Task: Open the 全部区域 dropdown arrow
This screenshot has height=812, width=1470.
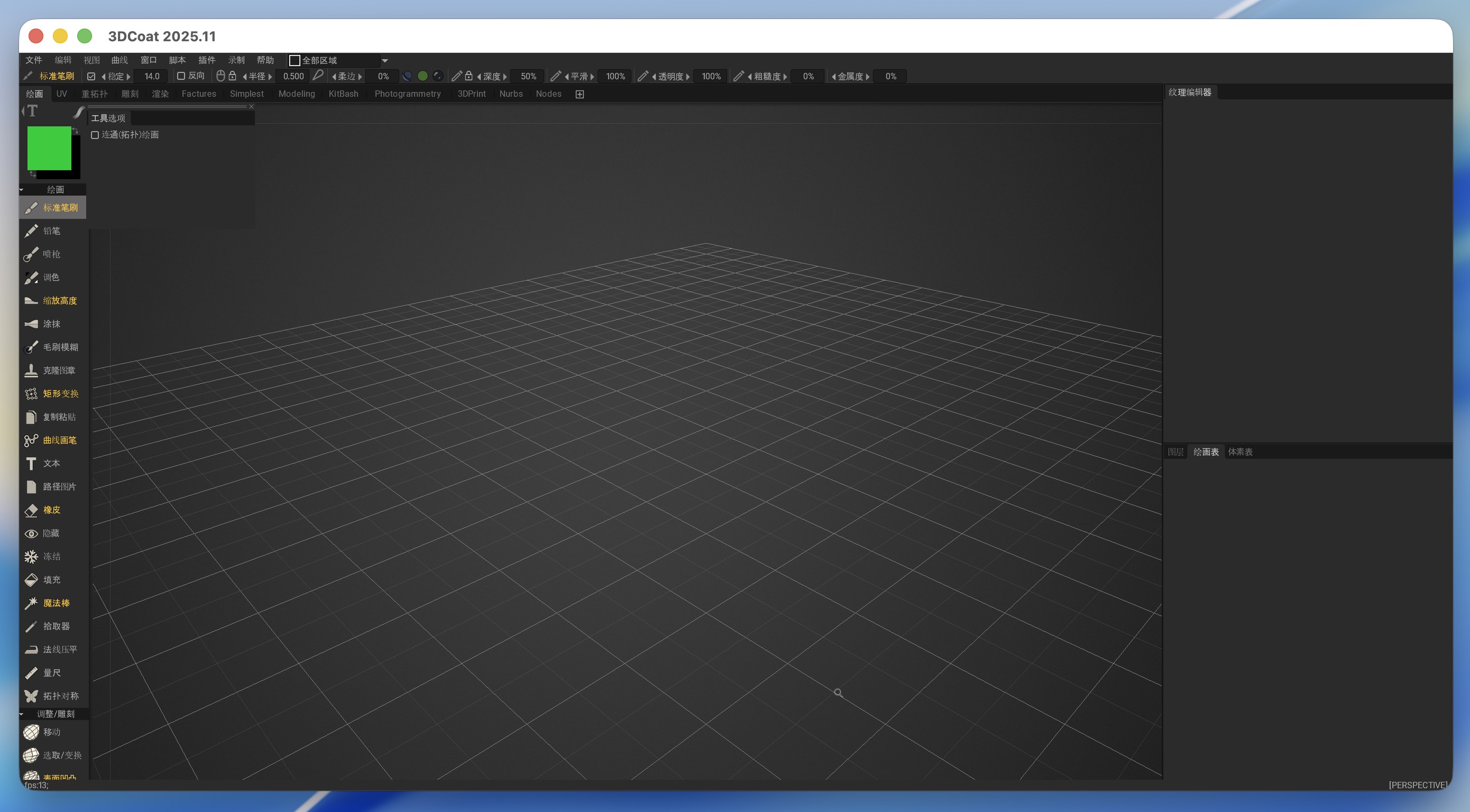Action: tap(384, 60)
